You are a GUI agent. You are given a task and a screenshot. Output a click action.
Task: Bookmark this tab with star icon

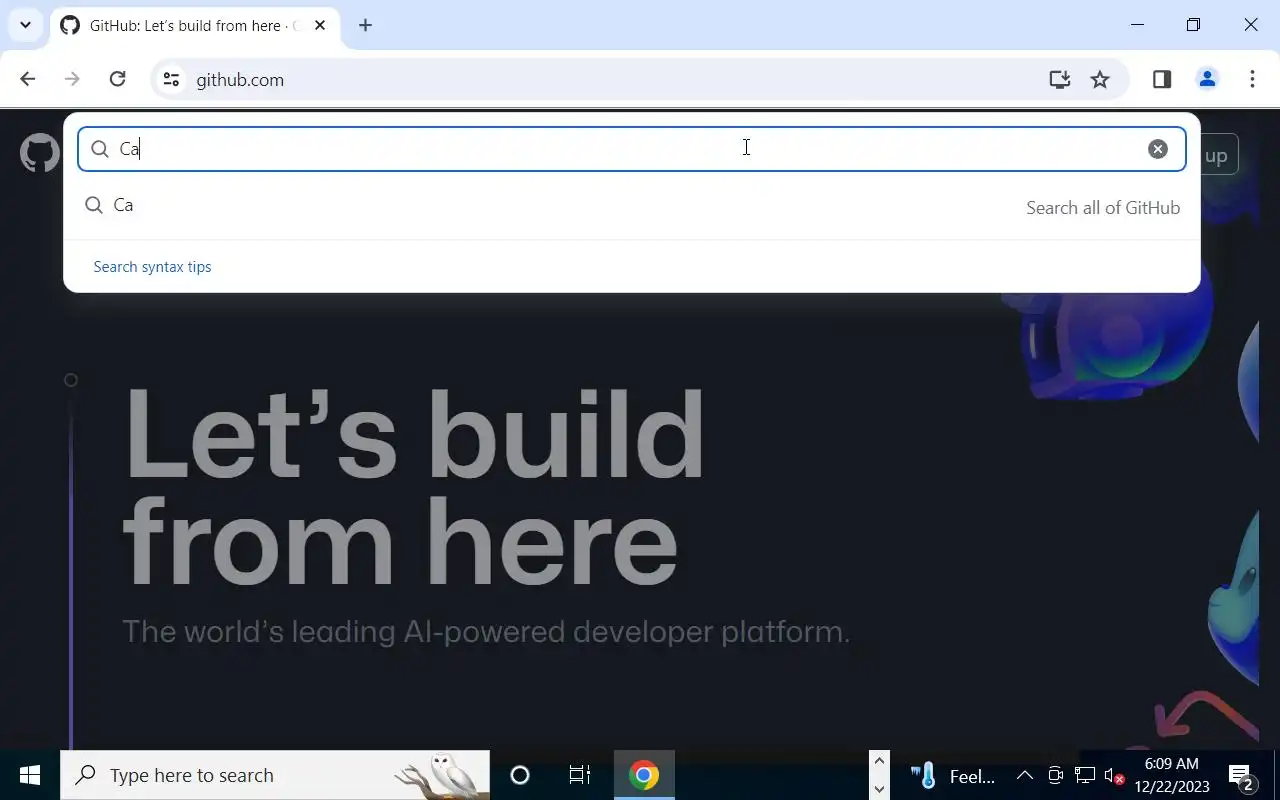point(1100,80)
